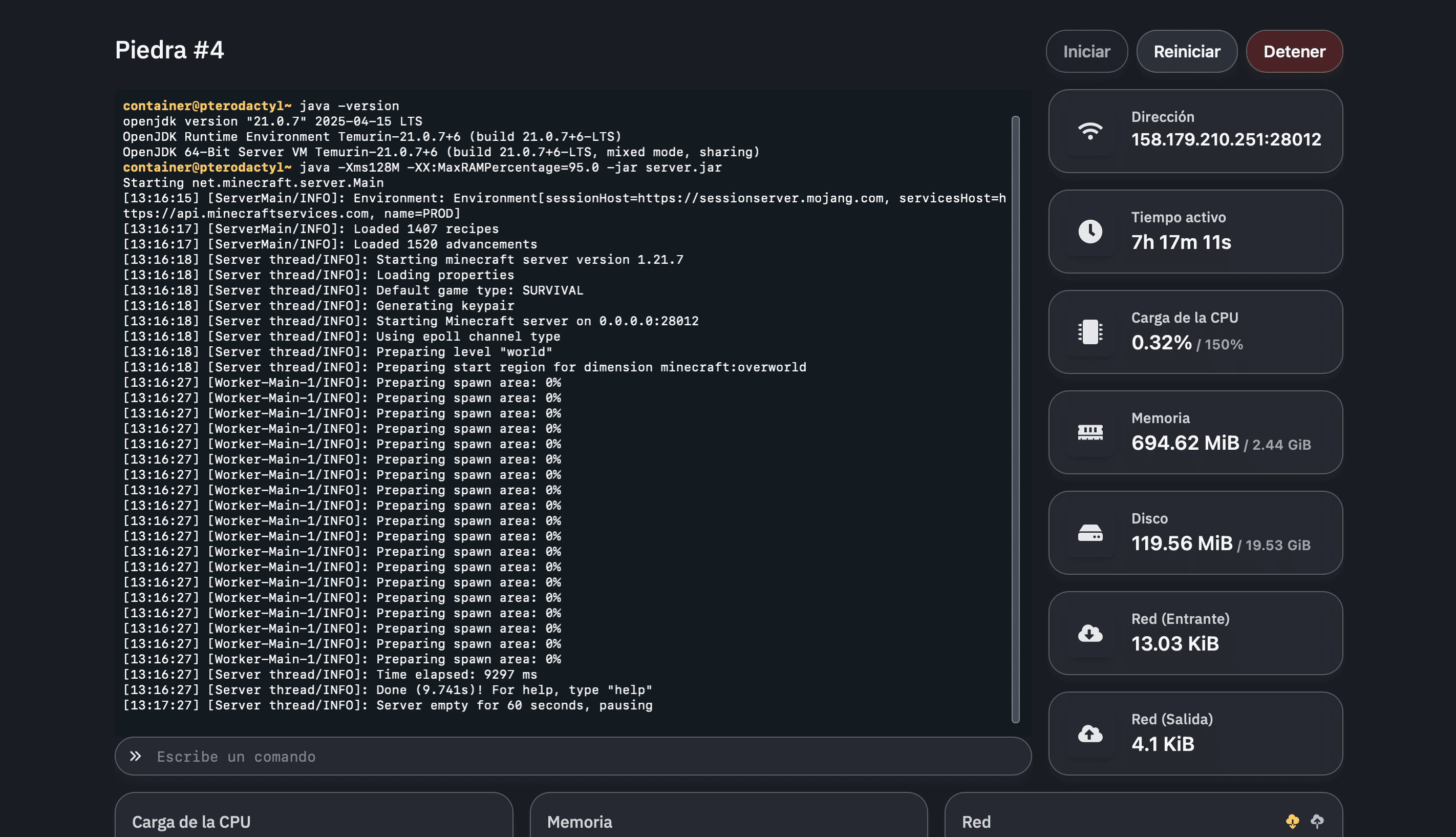This screenshot has height=837, width=1456.
Task: Click the server address 158.179.210.251:28012
Action: tap(1226, 140)
